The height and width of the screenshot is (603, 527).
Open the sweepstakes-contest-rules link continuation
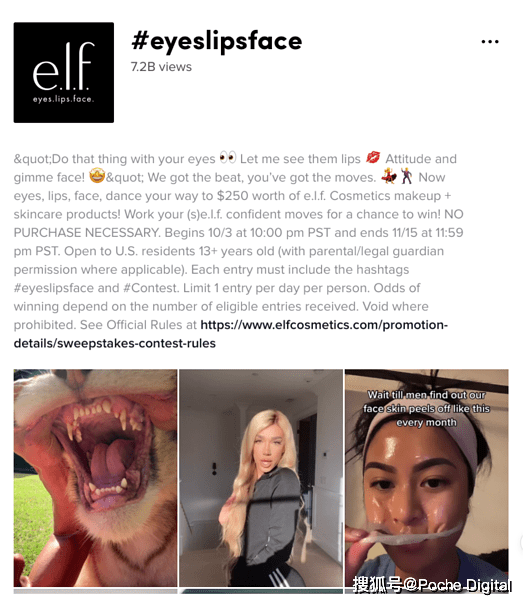pyautogui.click(x=115, y=343)
